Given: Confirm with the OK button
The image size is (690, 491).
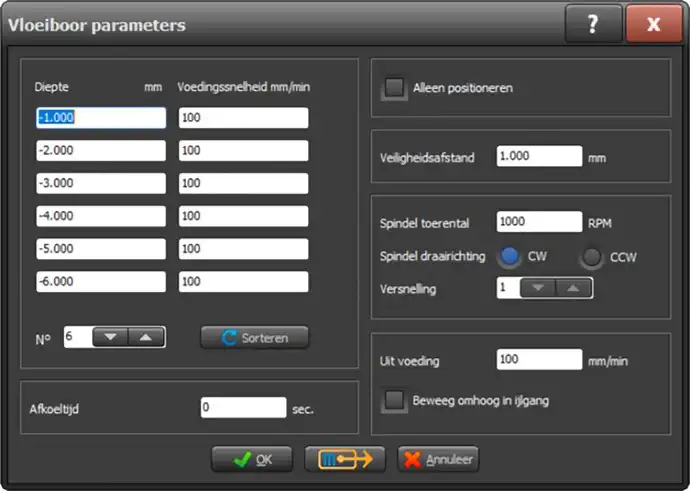Looking at the screenshot, I should pos(252,459).
